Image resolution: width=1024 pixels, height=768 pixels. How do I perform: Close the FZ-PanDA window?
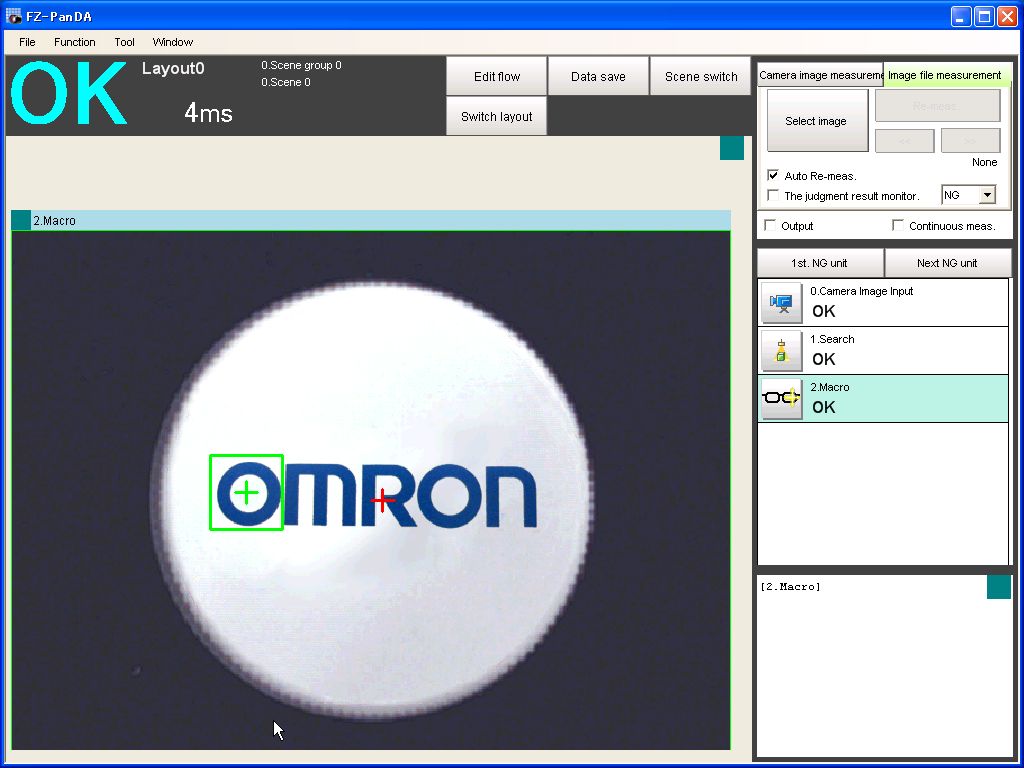click(x=1007, y=16)
